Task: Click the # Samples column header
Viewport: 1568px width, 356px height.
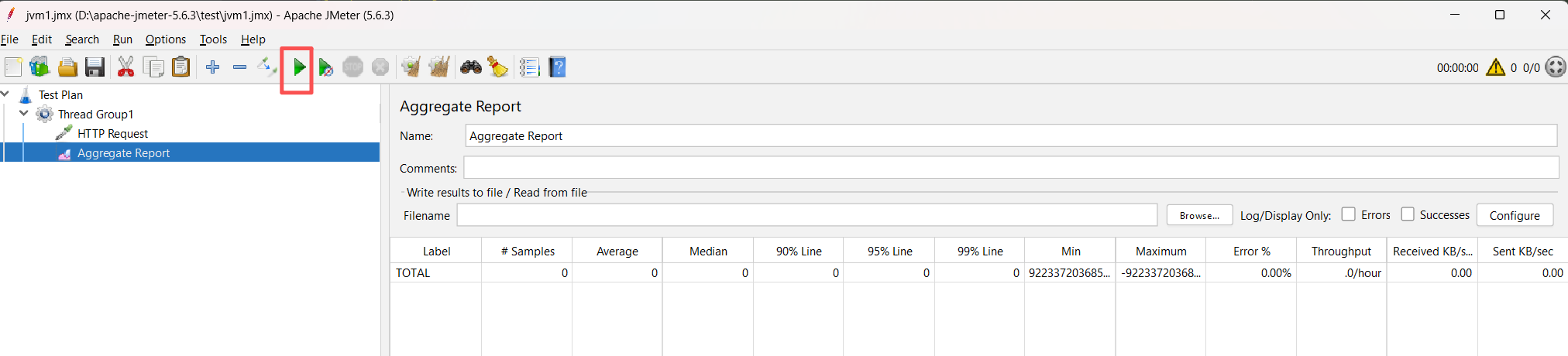Action: pos(527,251)
